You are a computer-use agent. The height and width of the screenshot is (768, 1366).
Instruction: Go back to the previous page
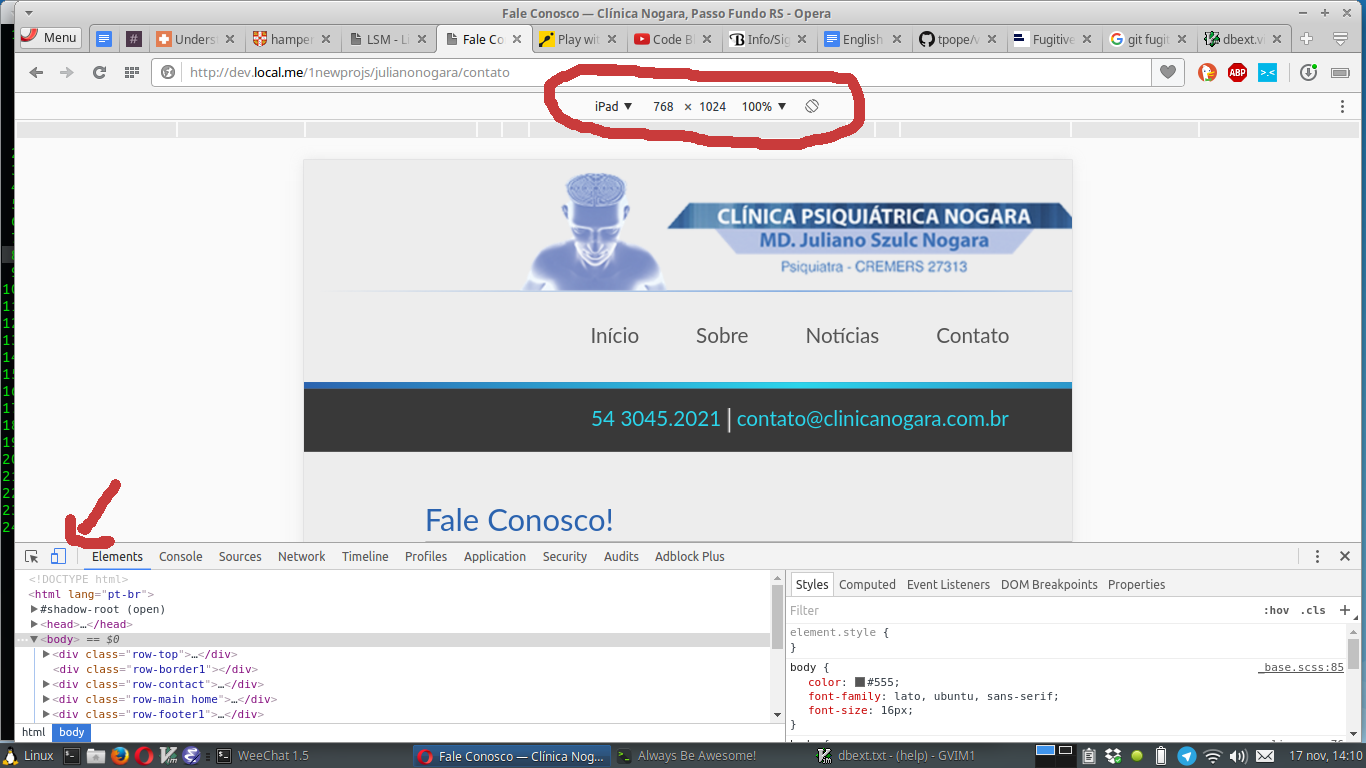(36, 72)
